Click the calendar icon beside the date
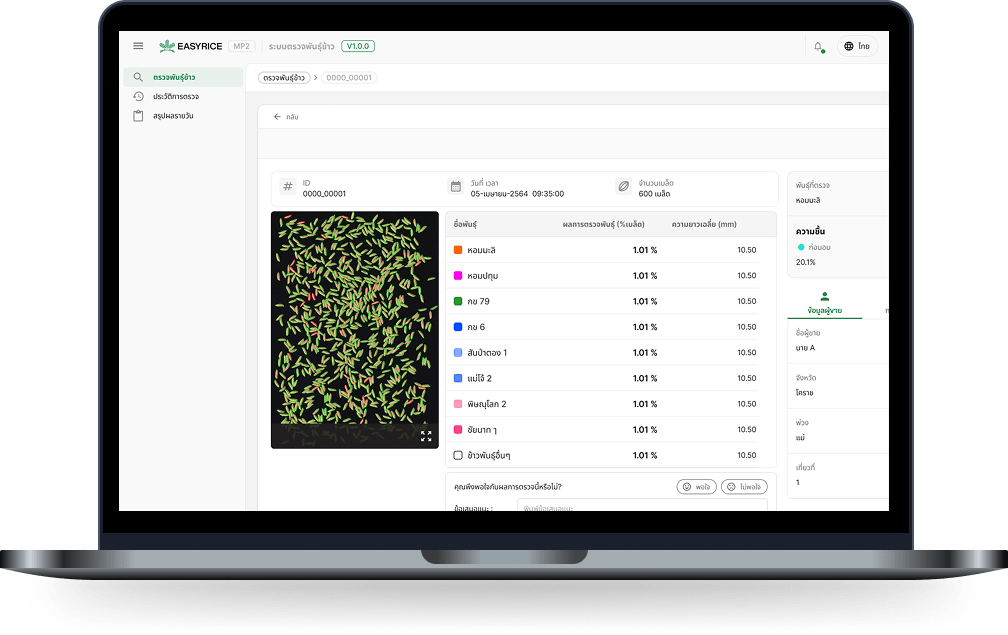 pos(456,186)
